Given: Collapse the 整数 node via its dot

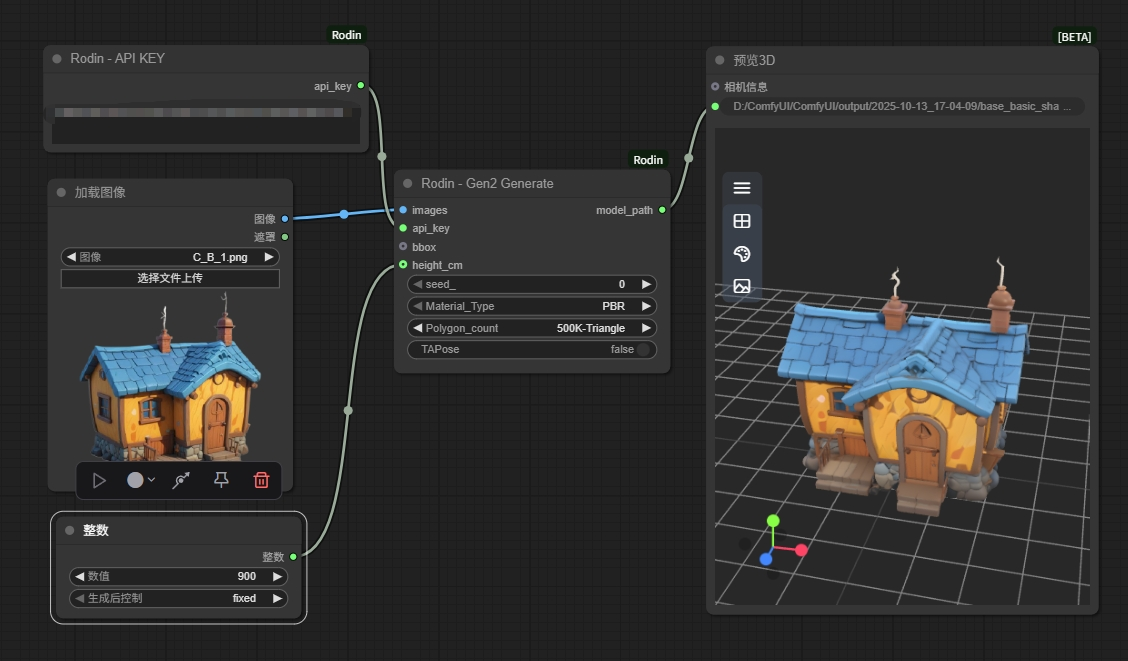Looking at the screenshot, I should tap(70, 530).
